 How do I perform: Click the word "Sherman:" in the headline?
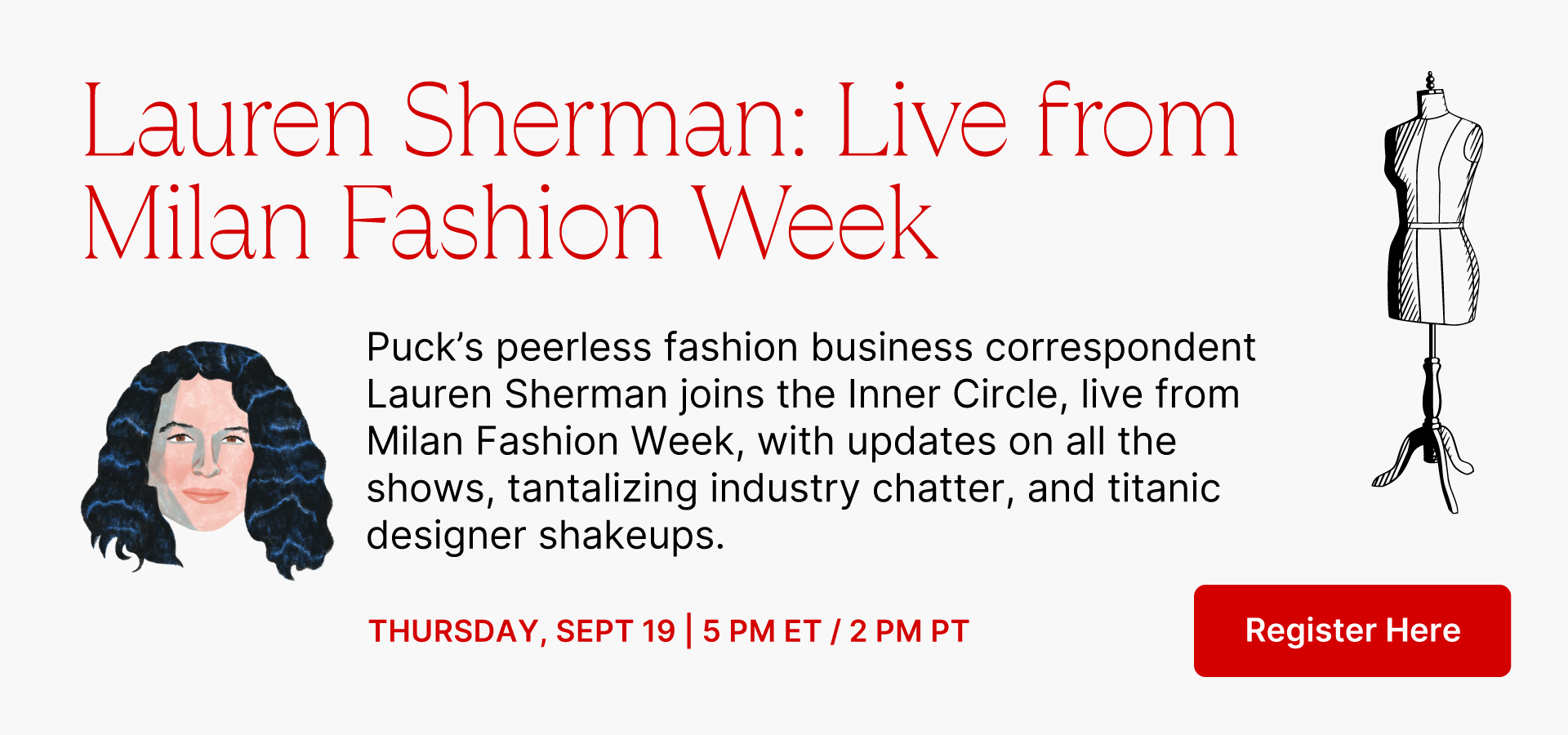pyautogui.click(x=605, y=121)
